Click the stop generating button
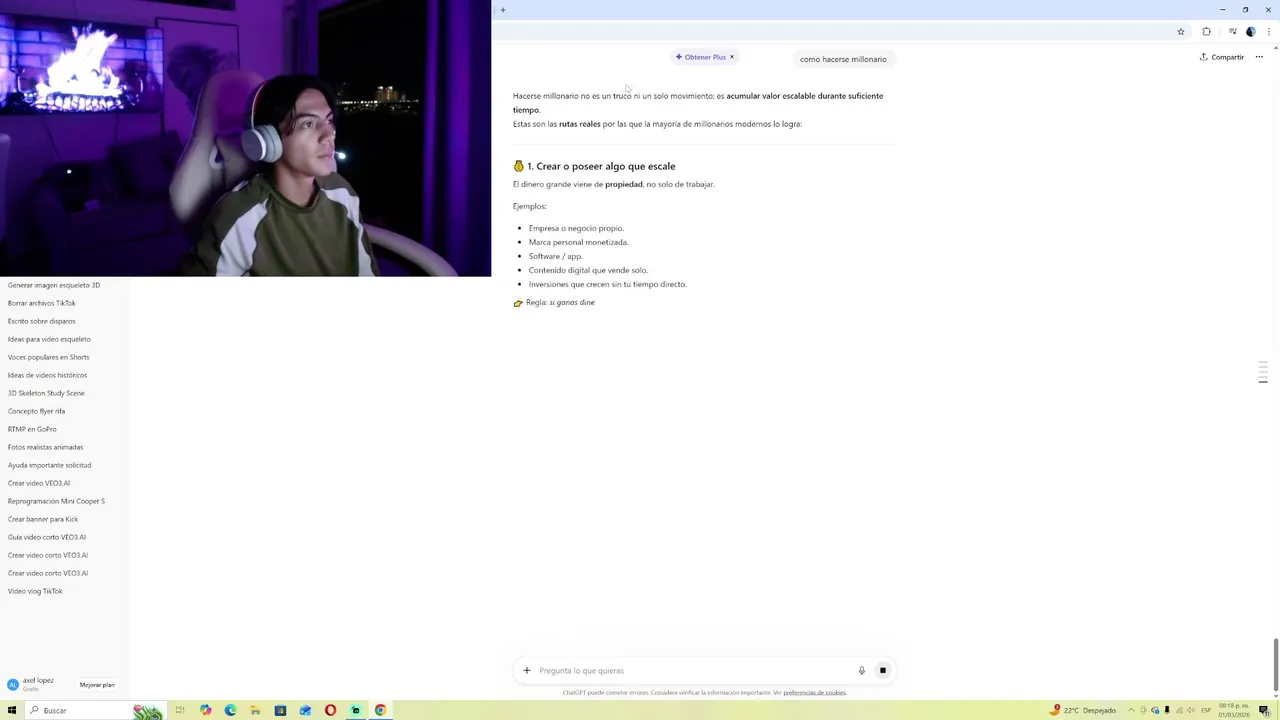The width and height of the screenshot is (1280, 720). [x=882, y=670]
